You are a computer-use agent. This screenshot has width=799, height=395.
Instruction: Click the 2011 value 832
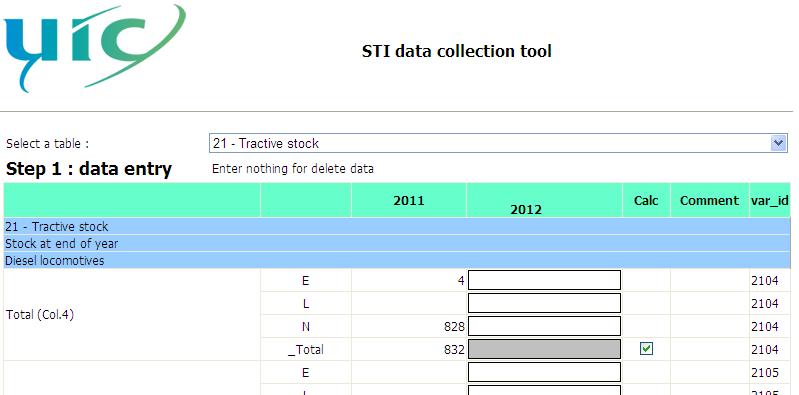click(x=454, y=350)
